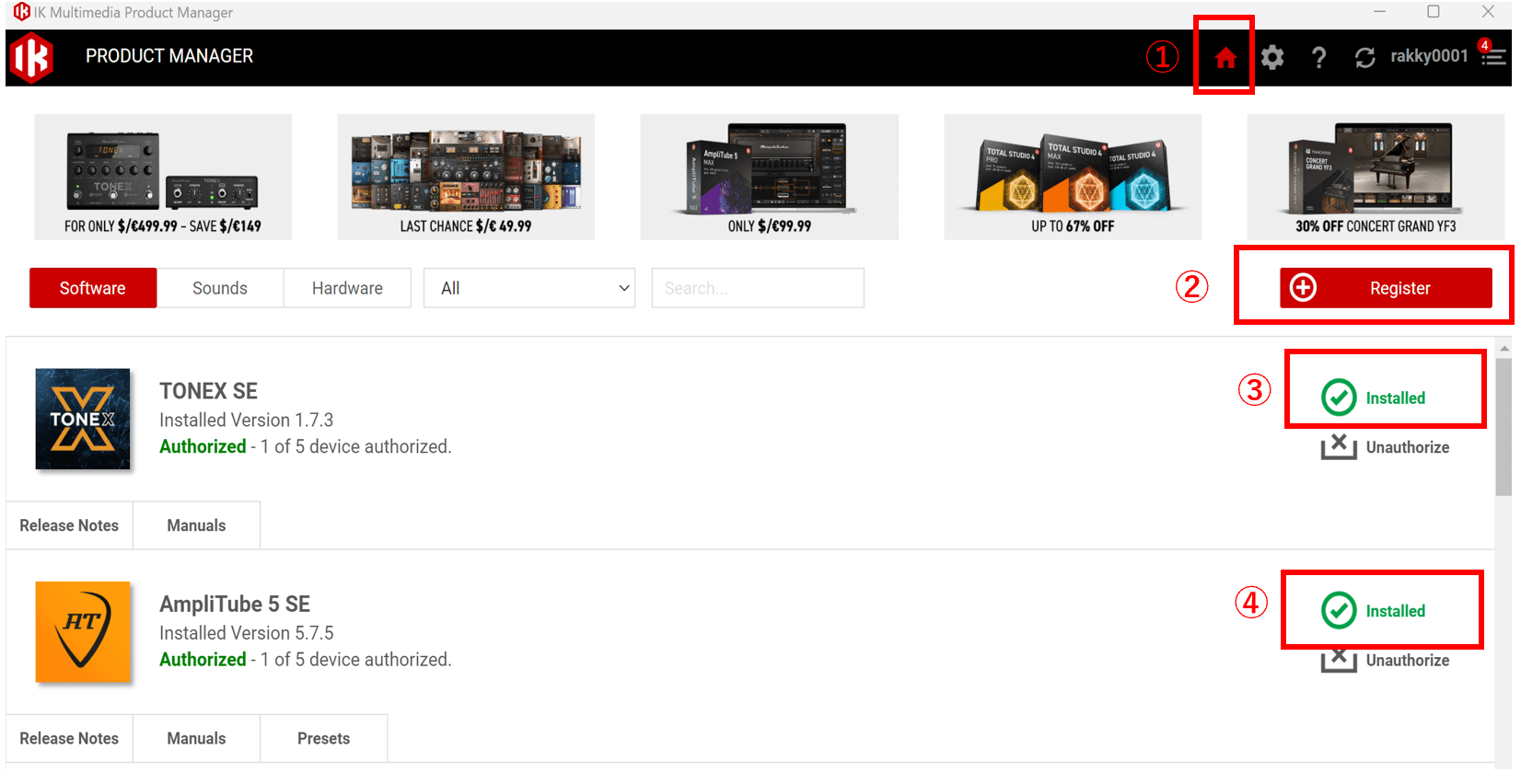Click Installed label for TONEX SE

pyautogui.click(x=1396, y=398)
